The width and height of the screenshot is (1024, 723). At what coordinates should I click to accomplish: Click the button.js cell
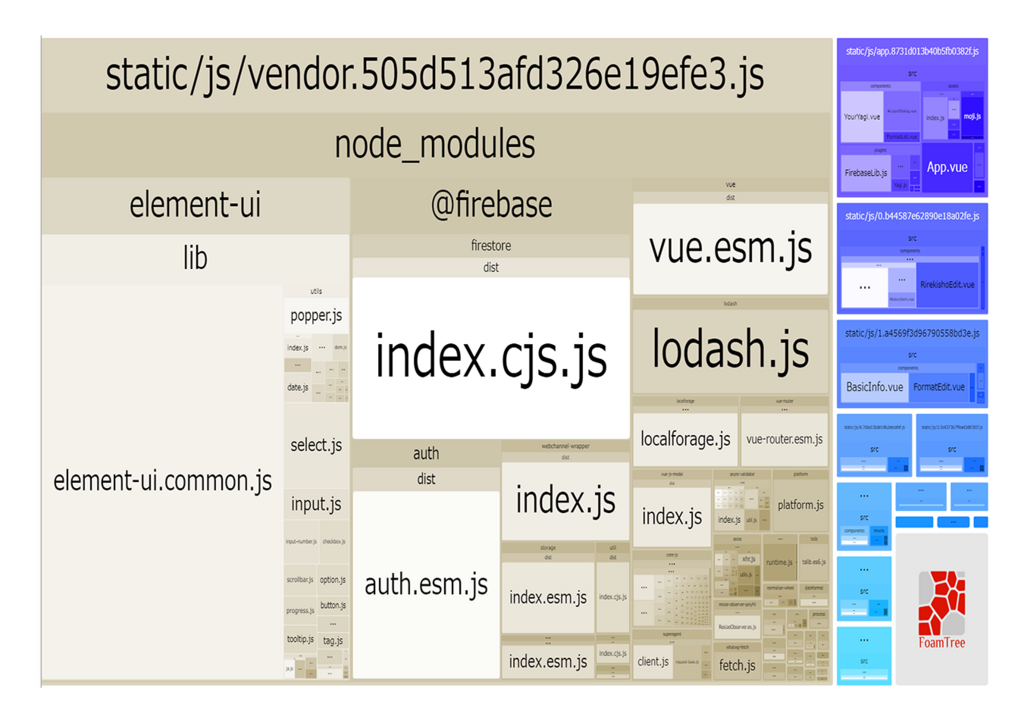(x=333, y=605)
